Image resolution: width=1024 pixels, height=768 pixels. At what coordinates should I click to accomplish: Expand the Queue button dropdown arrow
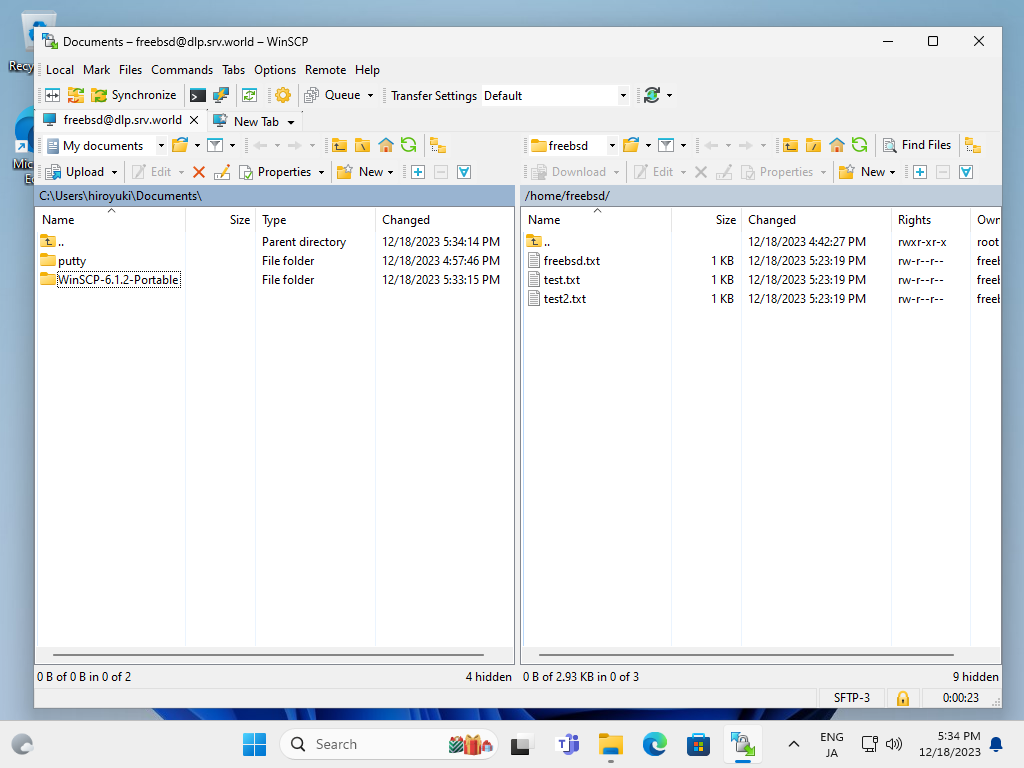click(x=370, y=95)
